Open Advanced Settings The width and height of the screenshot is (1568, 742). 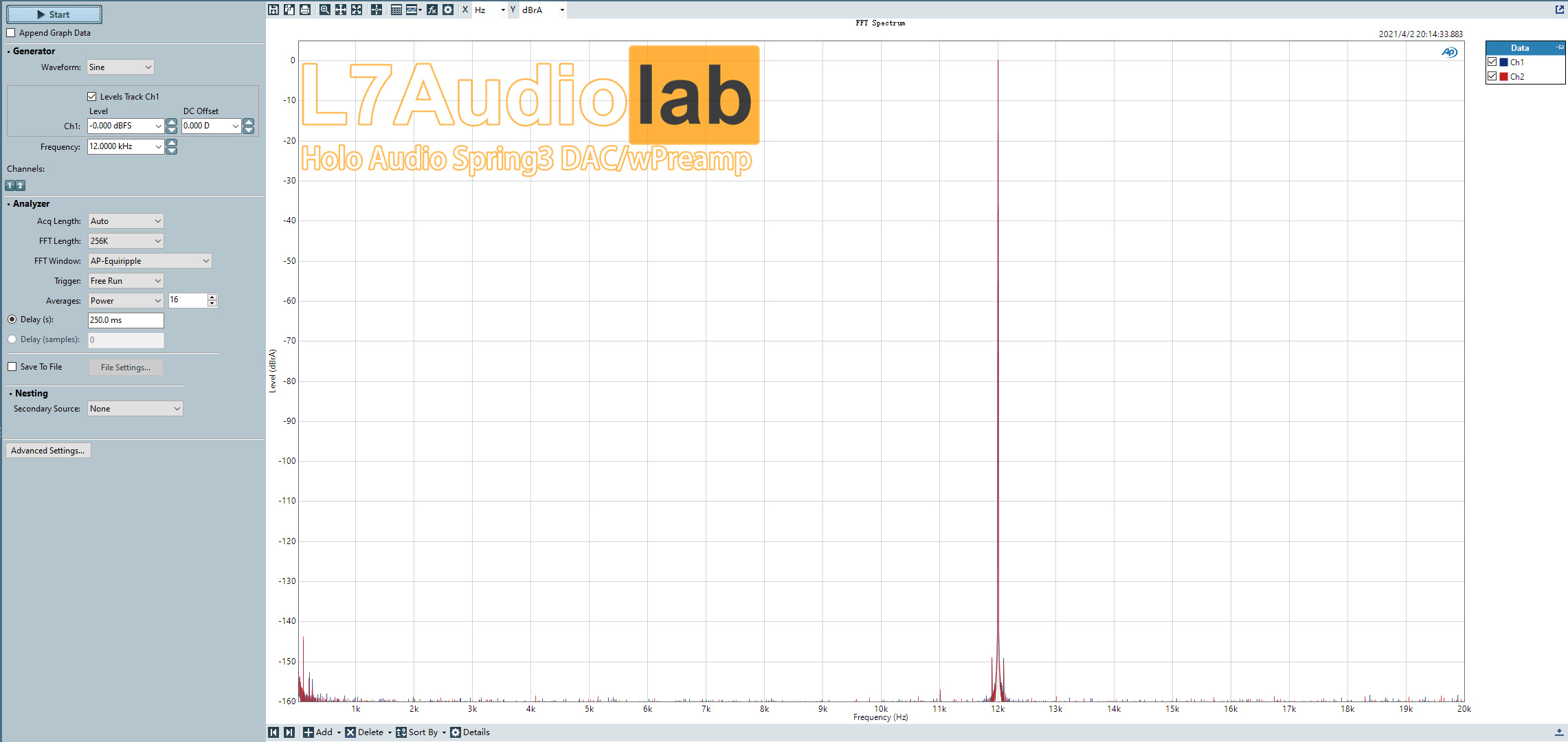[x=48, y=451]
